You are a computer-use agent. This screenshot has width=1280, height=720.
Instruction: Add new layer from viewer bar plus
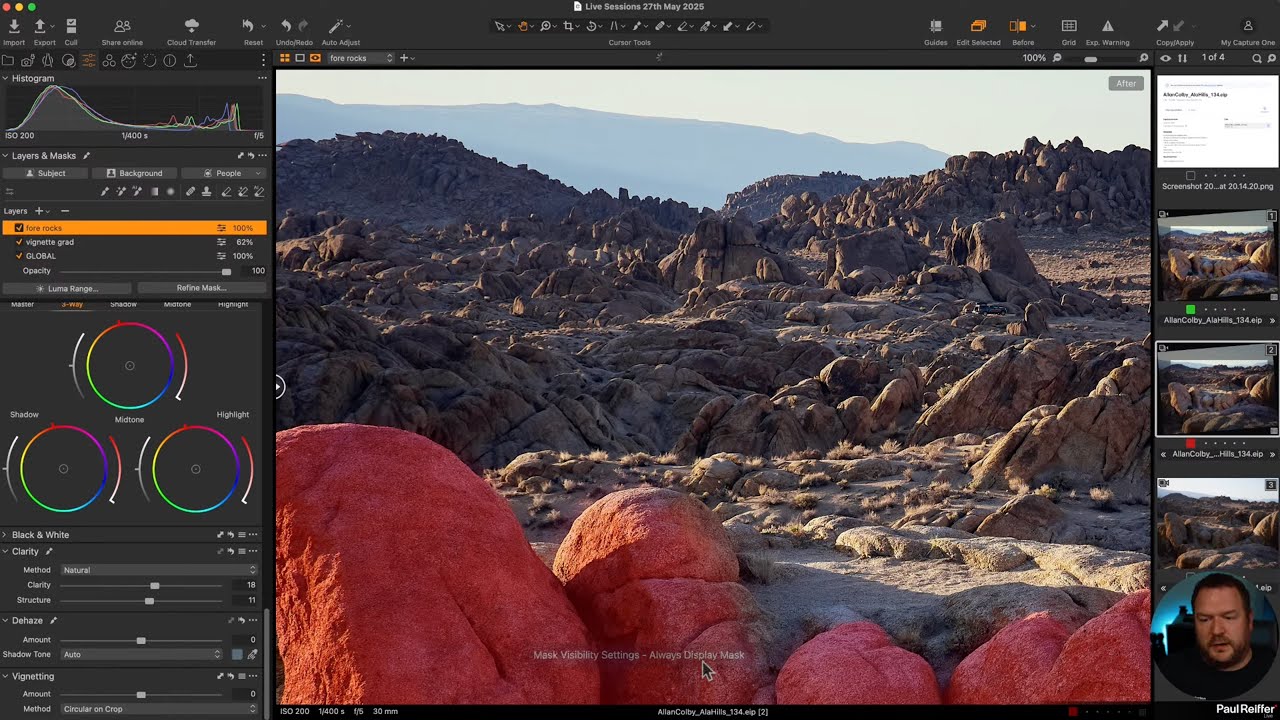(x=404, y=58)
